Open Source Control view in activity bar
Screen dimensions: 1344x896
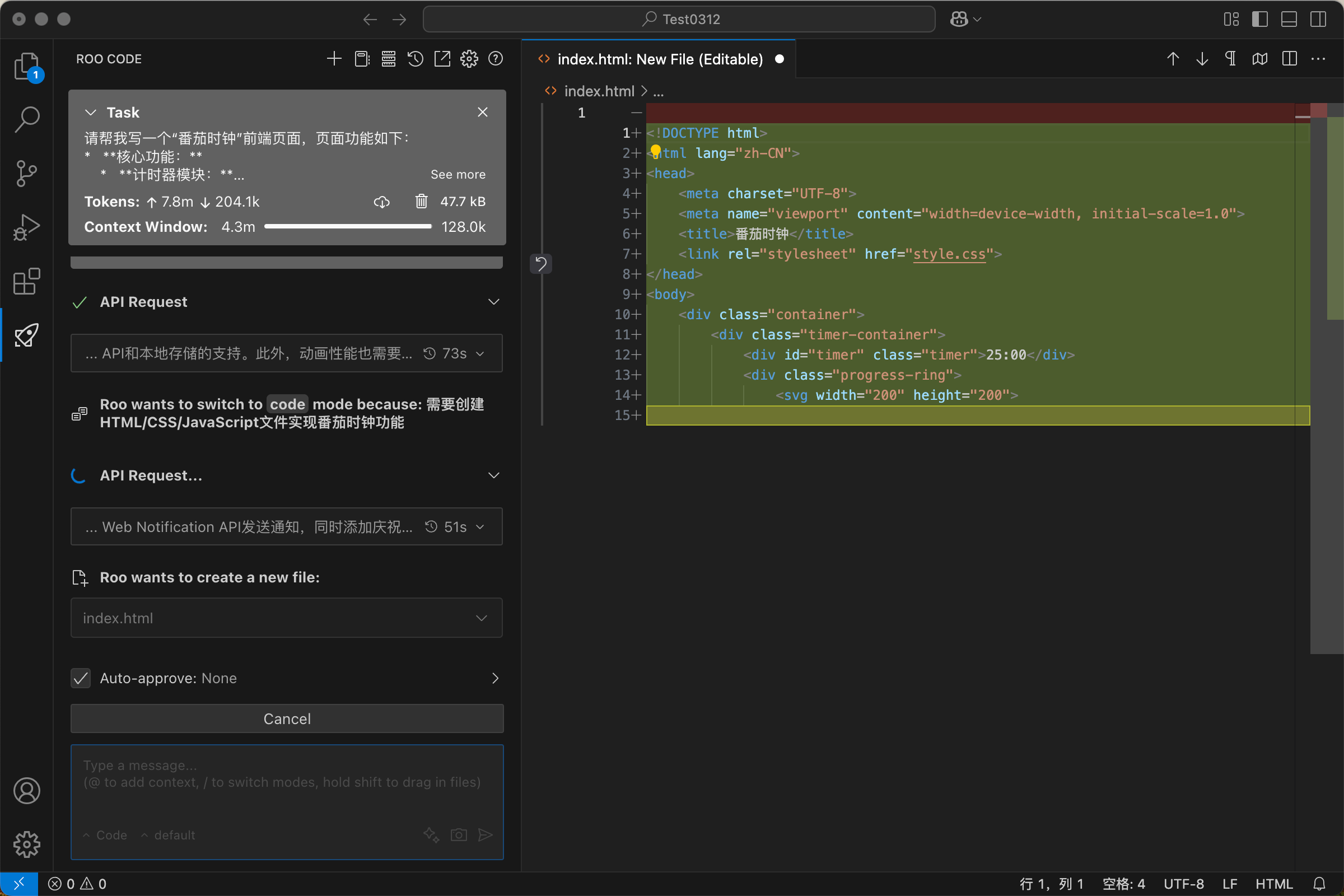point(26,173)
